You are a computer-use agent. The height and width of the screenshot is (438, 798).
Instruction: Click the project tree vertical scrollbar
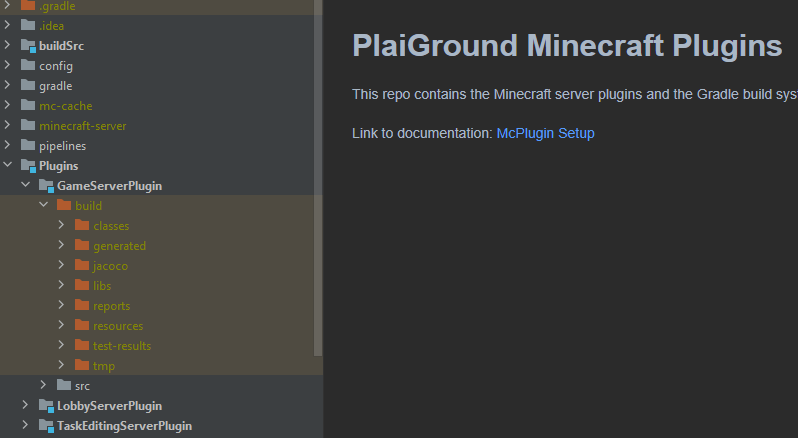pos(318,178)
